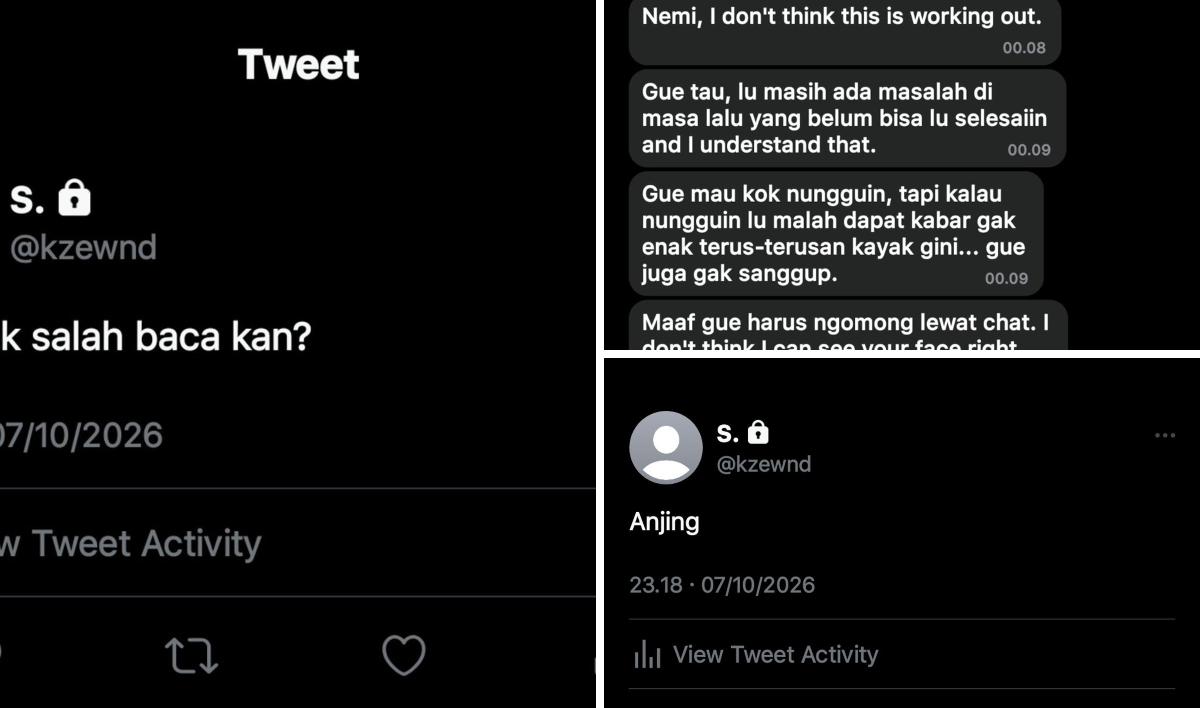
Task: Click the lock icon beside left s. name
Action: 75,199
